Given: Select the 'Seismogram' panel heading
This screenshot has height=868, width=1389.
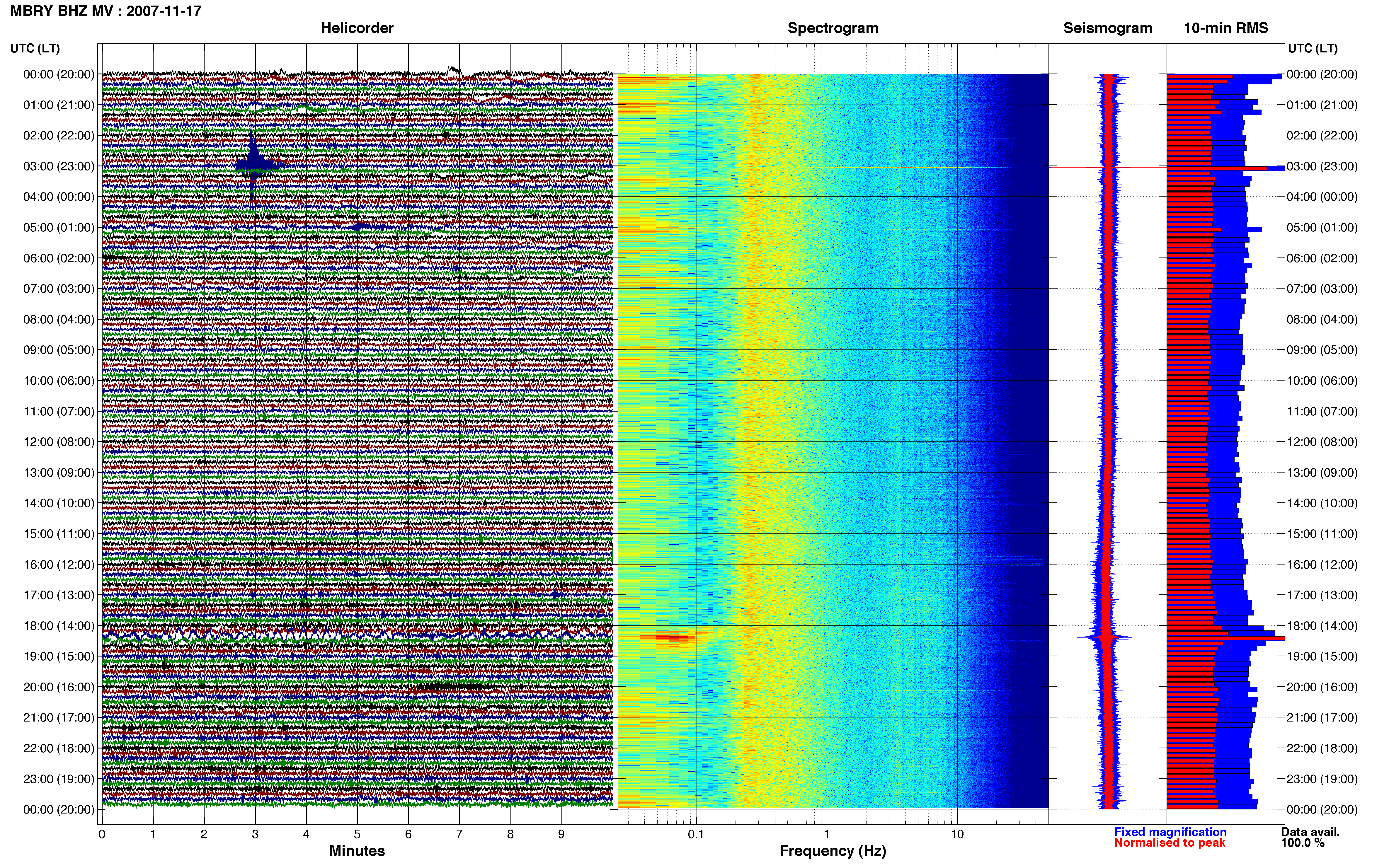Looking at the screenshot, I should pyautogui.click(x=1108, y=28).
